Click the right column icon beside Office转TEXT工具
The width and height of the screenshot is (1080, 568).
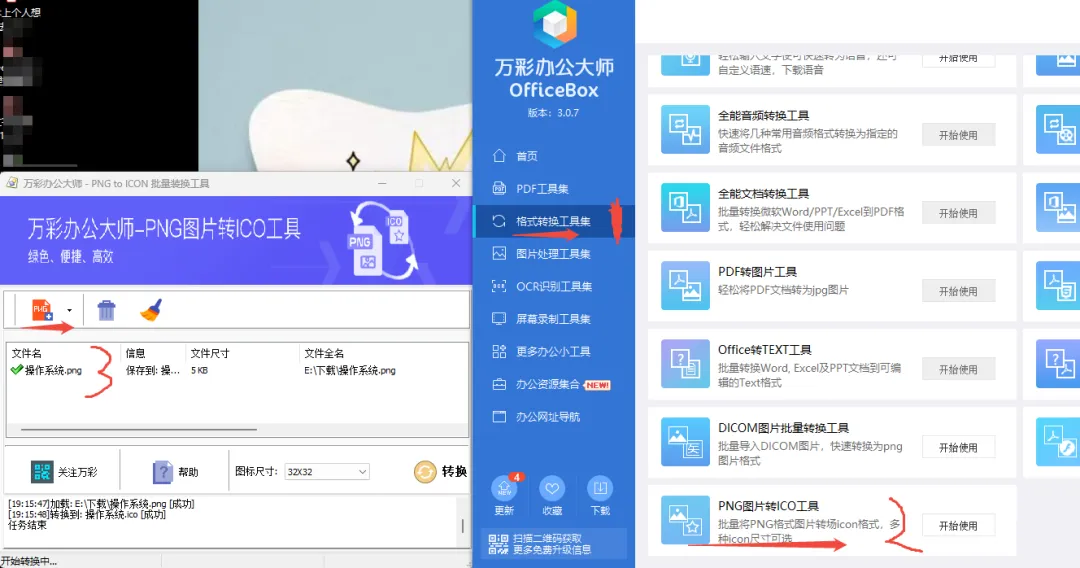click(1058, 364)
